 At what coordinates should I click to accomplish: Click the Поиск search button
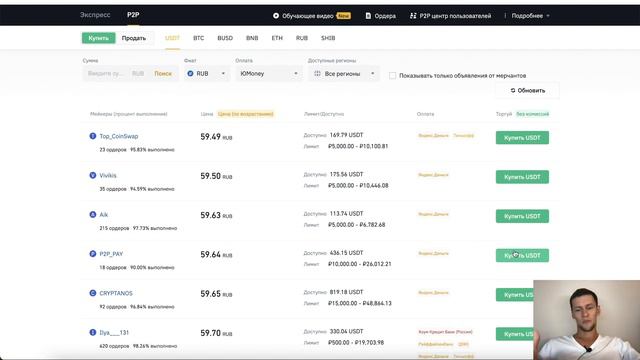click(x=163, y=73)
